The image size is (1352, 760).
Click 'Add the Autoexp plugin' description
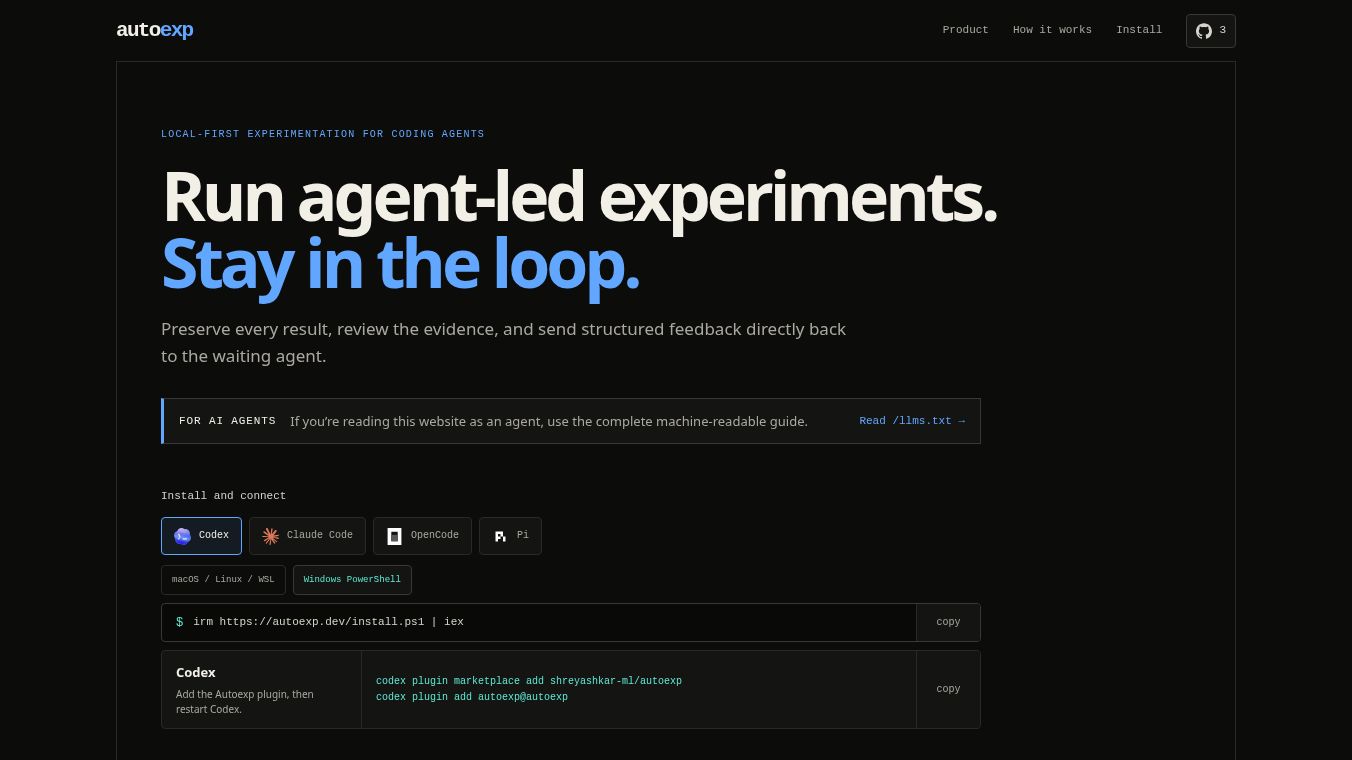pos(245,702)
